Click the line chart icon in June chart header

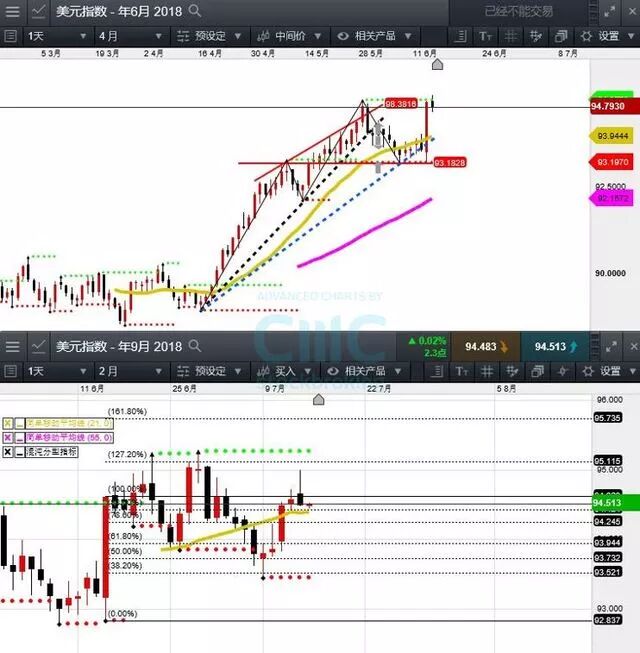[x=39, y=11]
